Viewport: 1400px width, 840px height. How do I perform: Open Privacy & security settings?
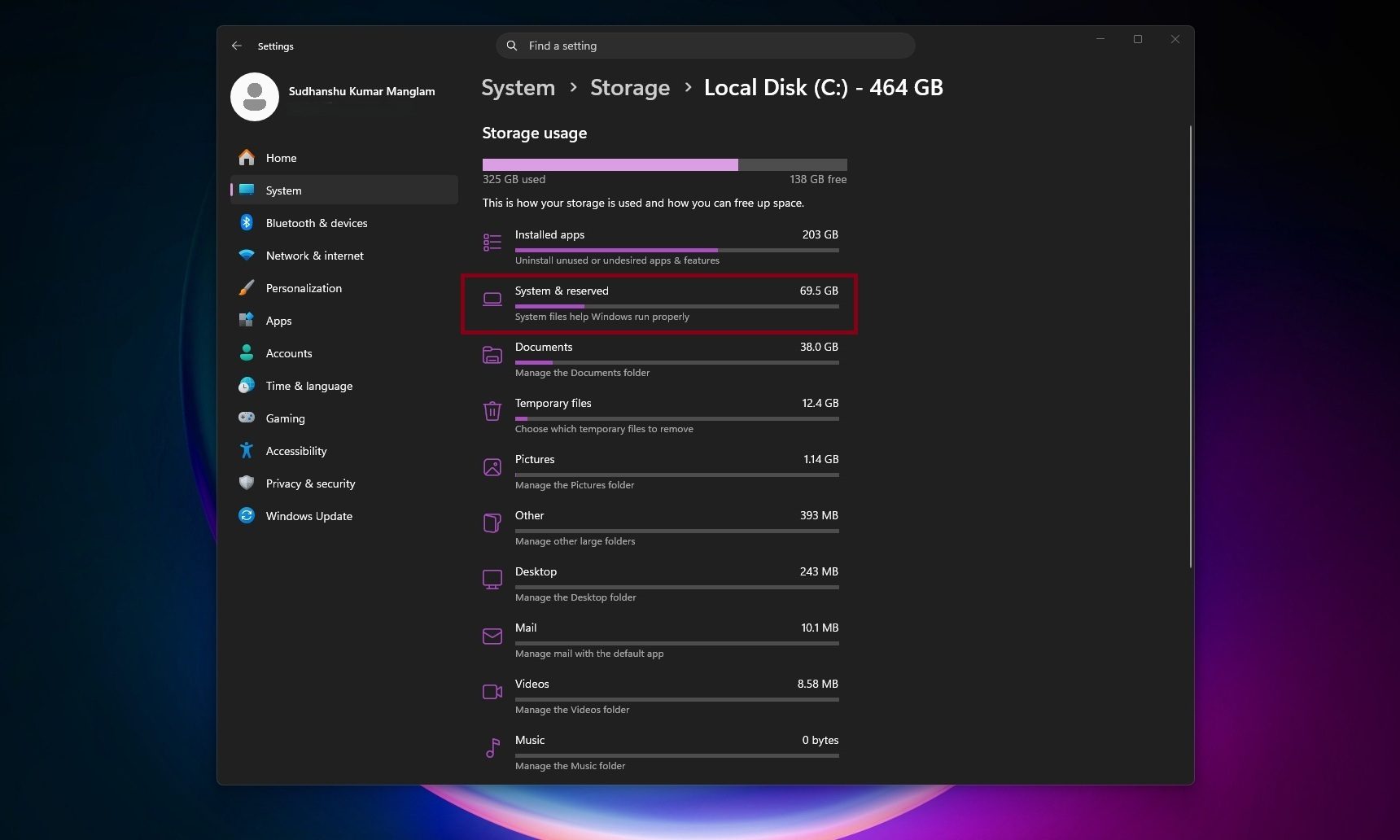click(x=344, y=483)
